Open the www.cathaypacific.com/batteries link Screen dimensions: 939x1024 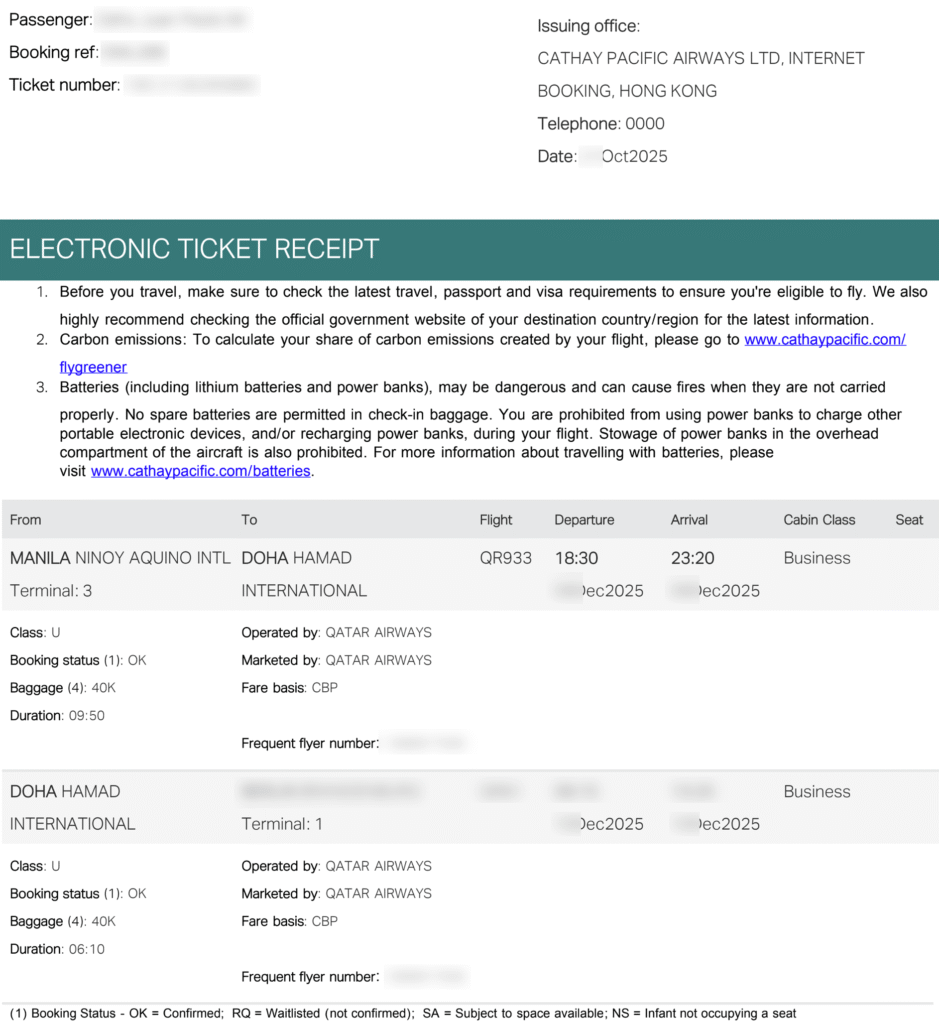(x=200, y=471)
